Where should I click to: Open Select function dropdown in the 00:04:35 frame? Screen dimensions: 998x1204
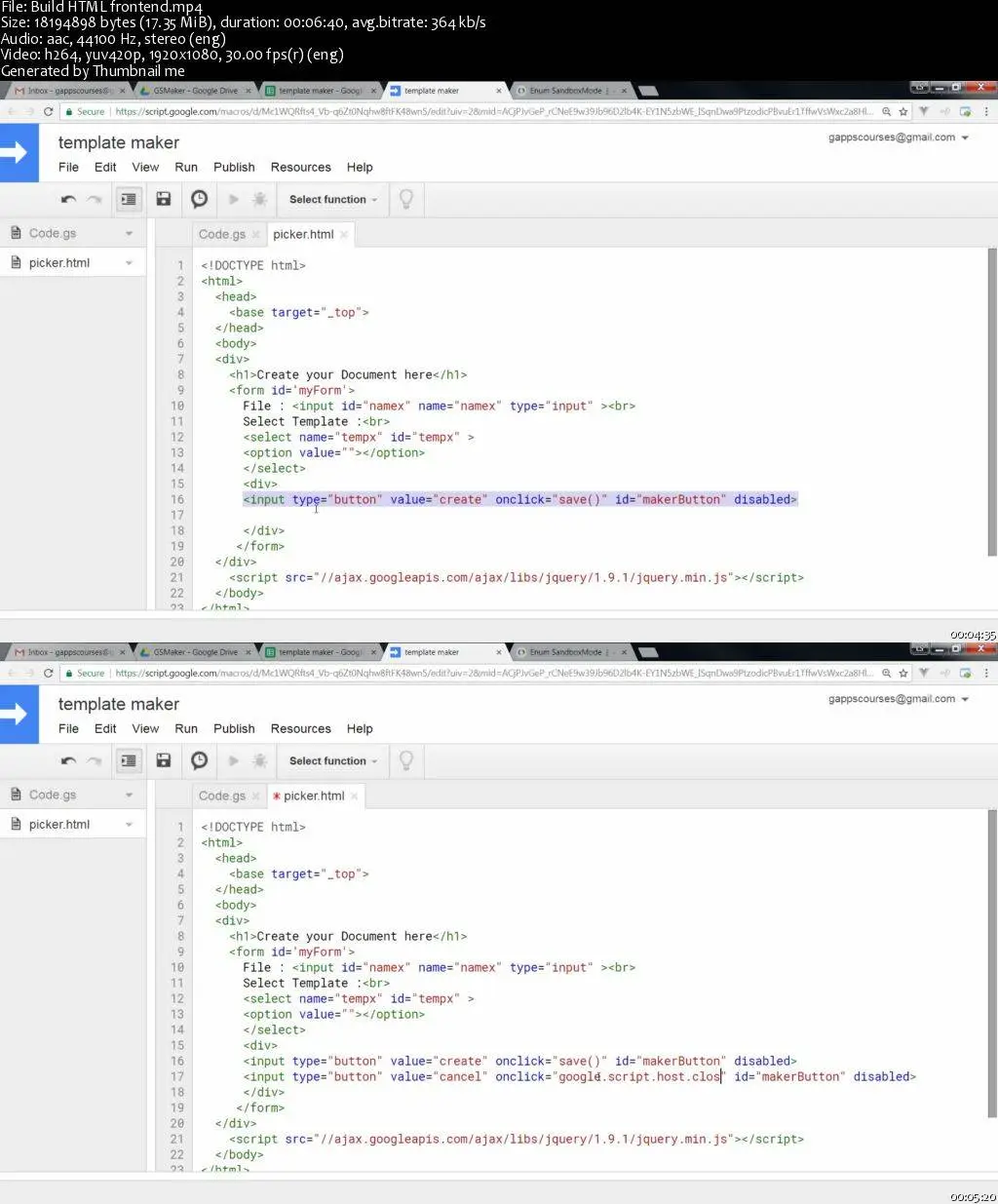[x=332, y=199]
